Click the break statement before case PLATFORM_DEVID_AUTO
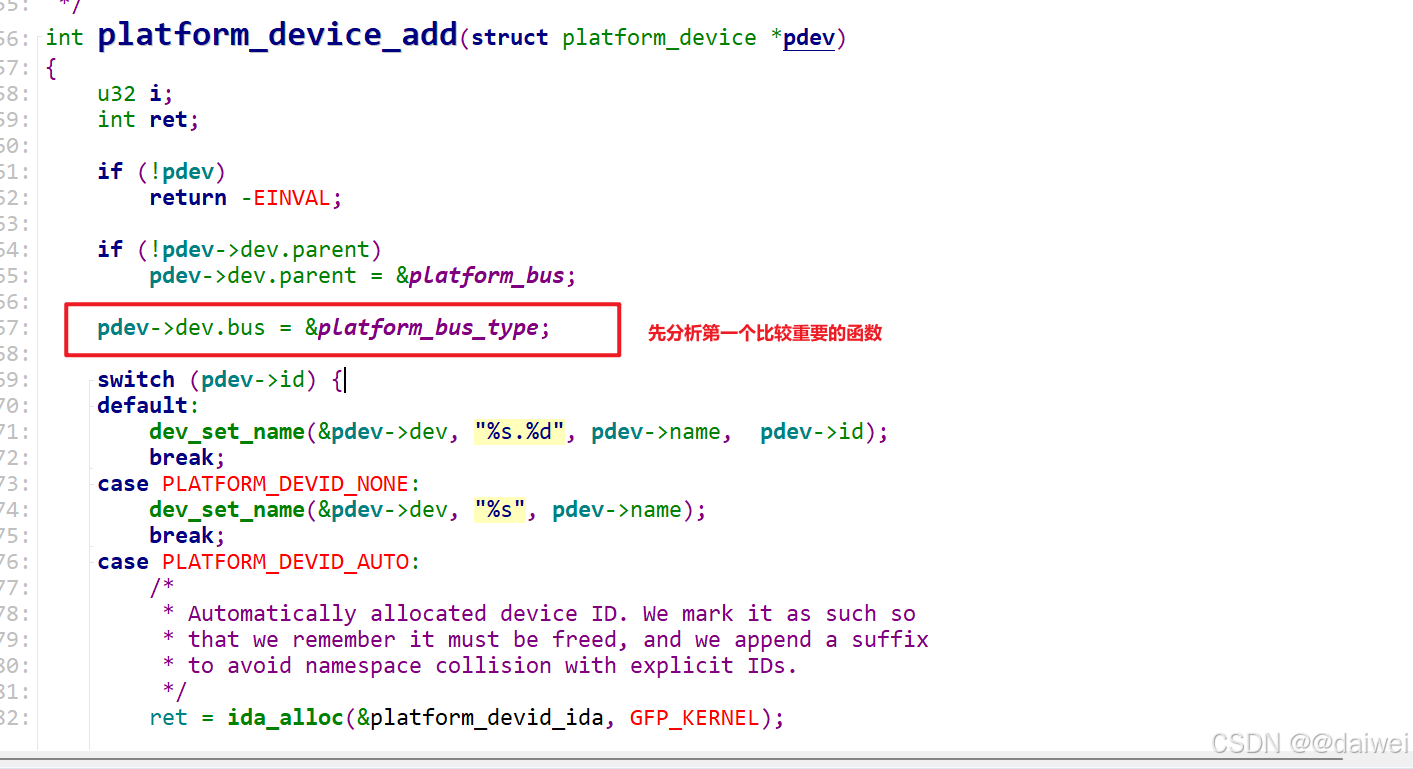The image size is (1413, 769). tap(187, 536)
